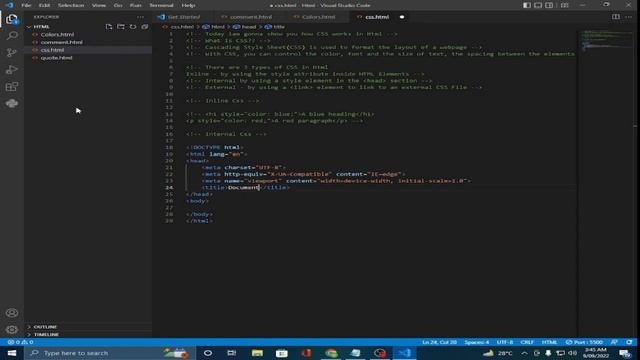Open feedback icon in status bar
Image resolution: width=640 pixels, height=360 pixels.
click(x=614, y=342)
